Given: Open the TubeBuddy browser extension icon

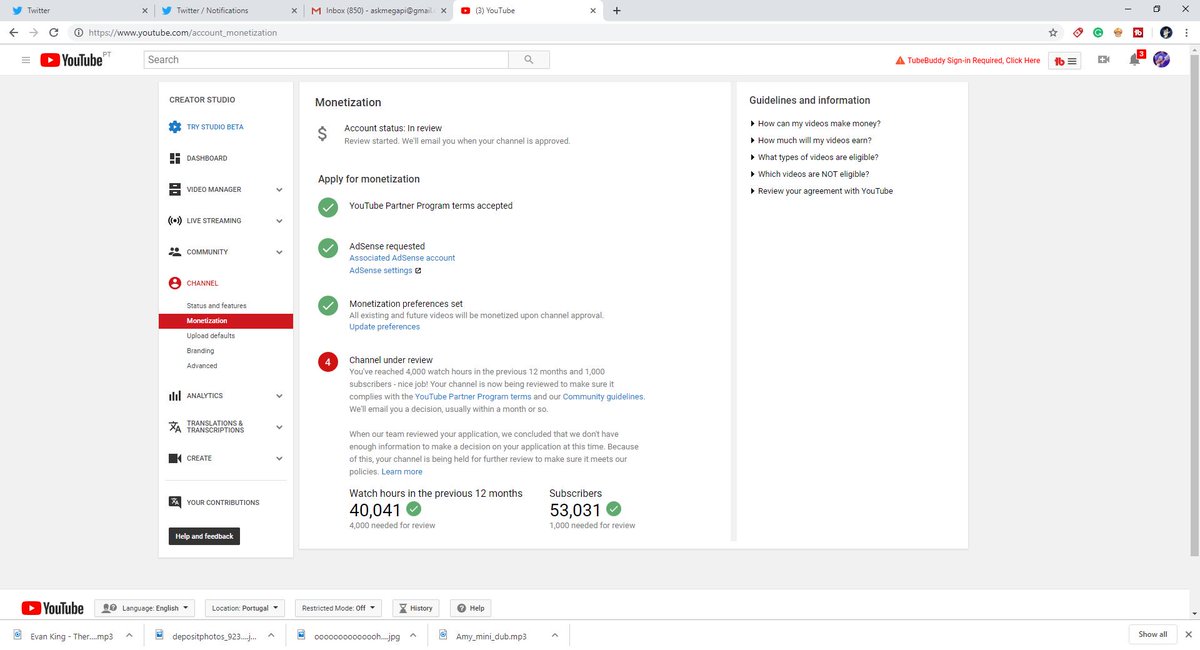Looking at the screenshot, I should pos(1138,32).
